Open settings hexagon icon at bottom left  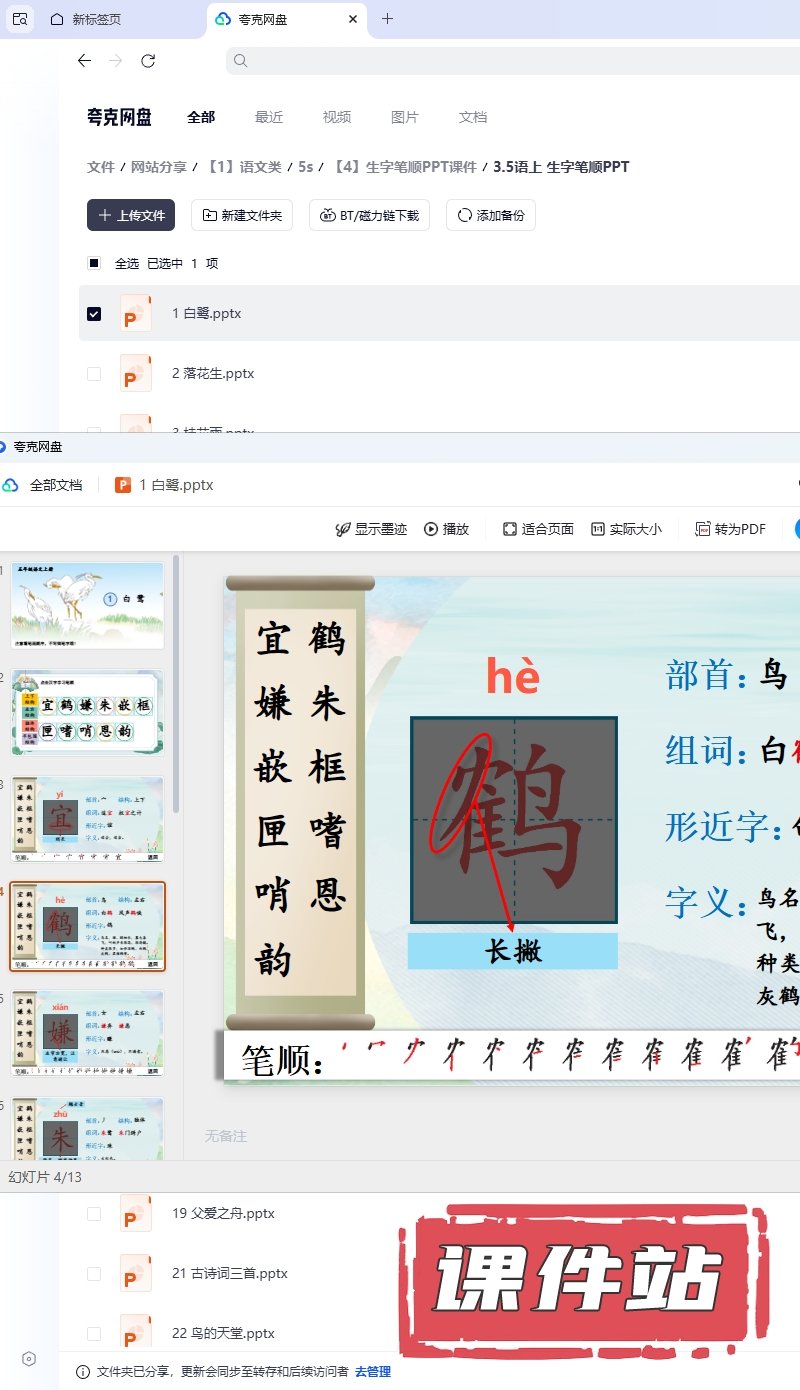(x=29, y=1358)
